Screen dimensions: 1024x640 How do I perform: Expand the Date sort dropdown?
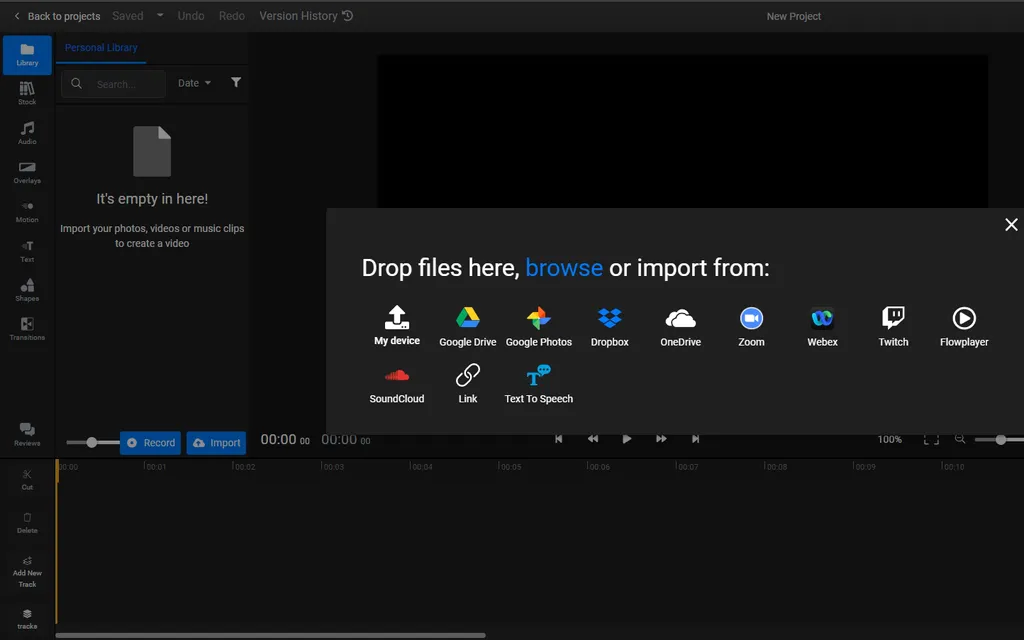pyautogui.click(x=194, y=84)
